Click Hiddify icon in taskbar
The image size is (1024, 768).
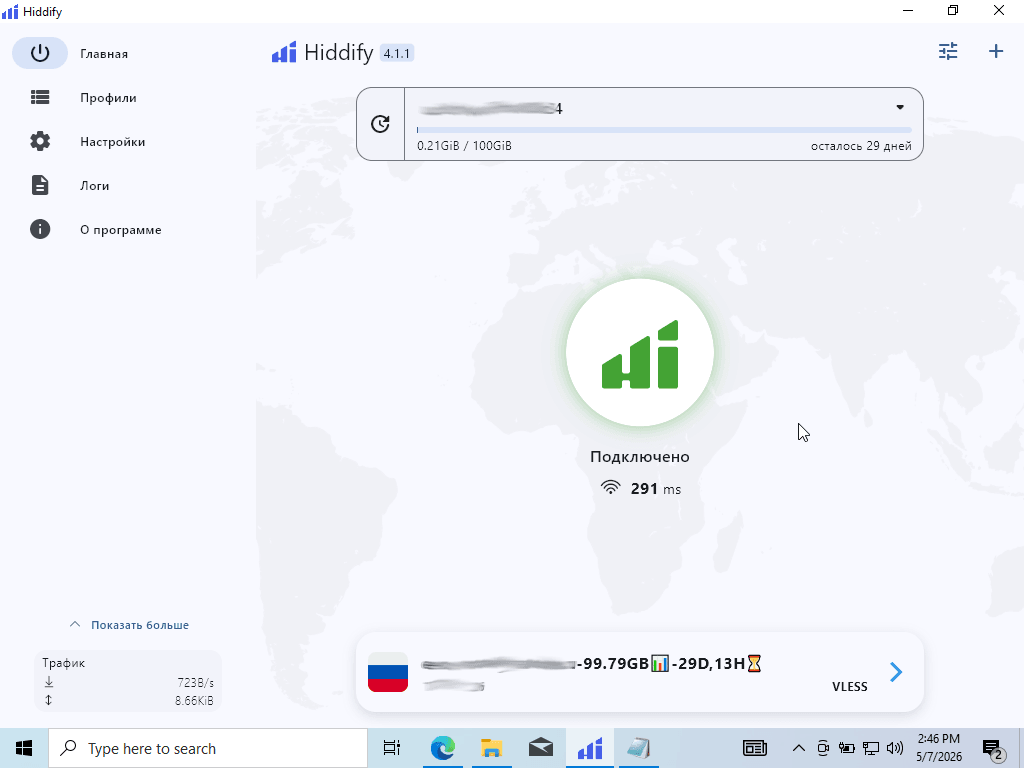tap(590, 748)
